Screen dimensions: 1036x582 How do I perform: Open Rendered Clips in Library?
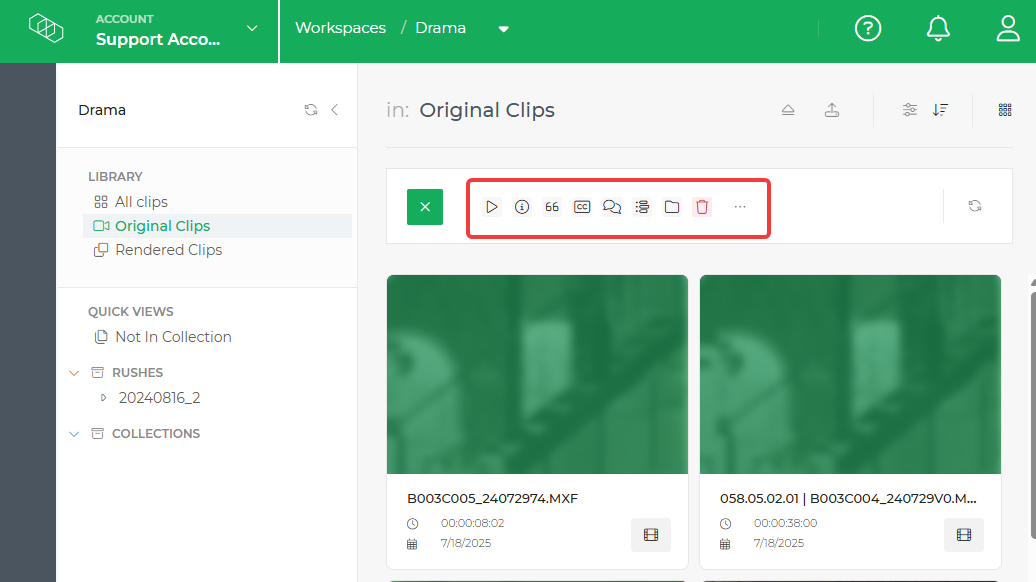coord(158,250)
